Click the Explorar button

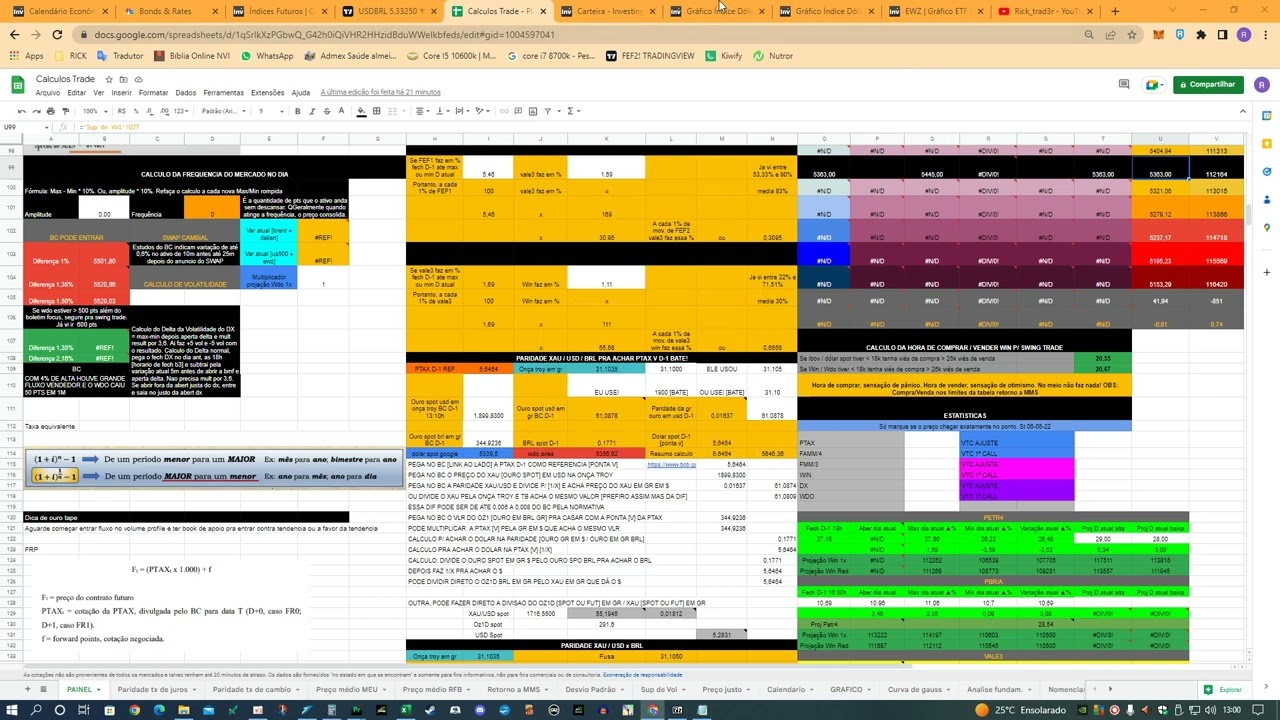click(1224, 689)
